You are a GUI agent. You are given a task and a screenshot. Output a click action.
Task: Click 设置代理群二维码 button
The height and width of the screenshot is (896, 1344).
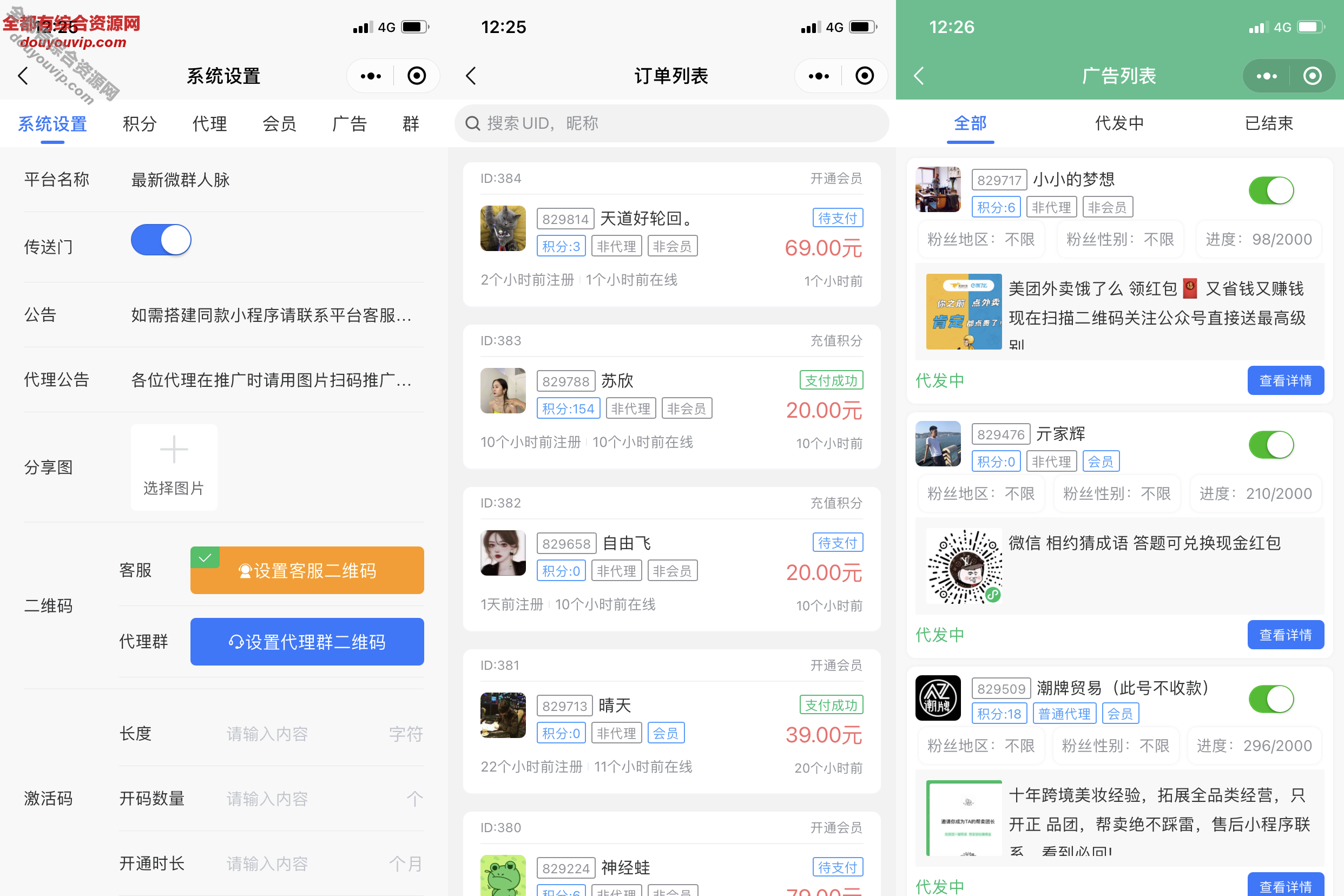307,642
